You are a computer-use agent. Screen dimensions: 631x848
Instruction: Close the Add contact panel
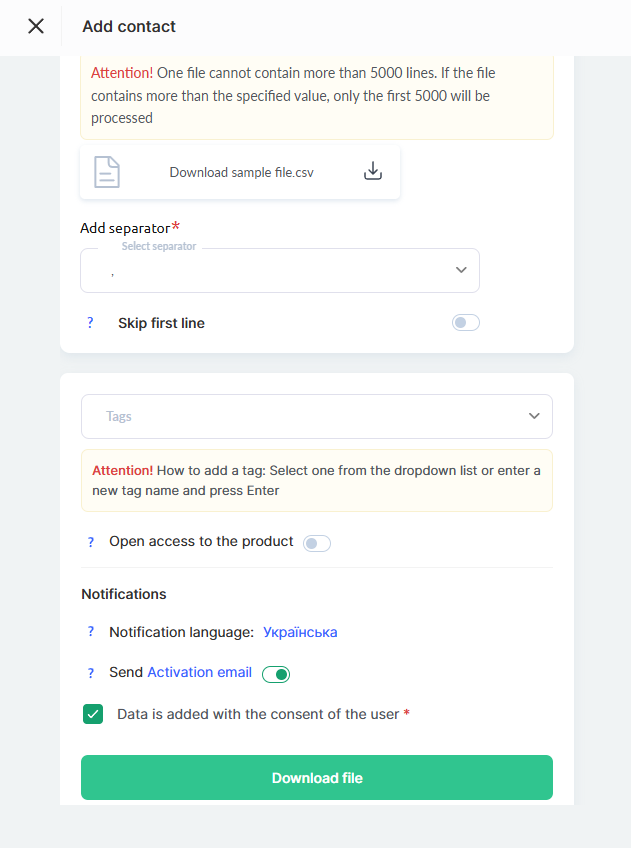pyautogui.click(x=36, y=26)
